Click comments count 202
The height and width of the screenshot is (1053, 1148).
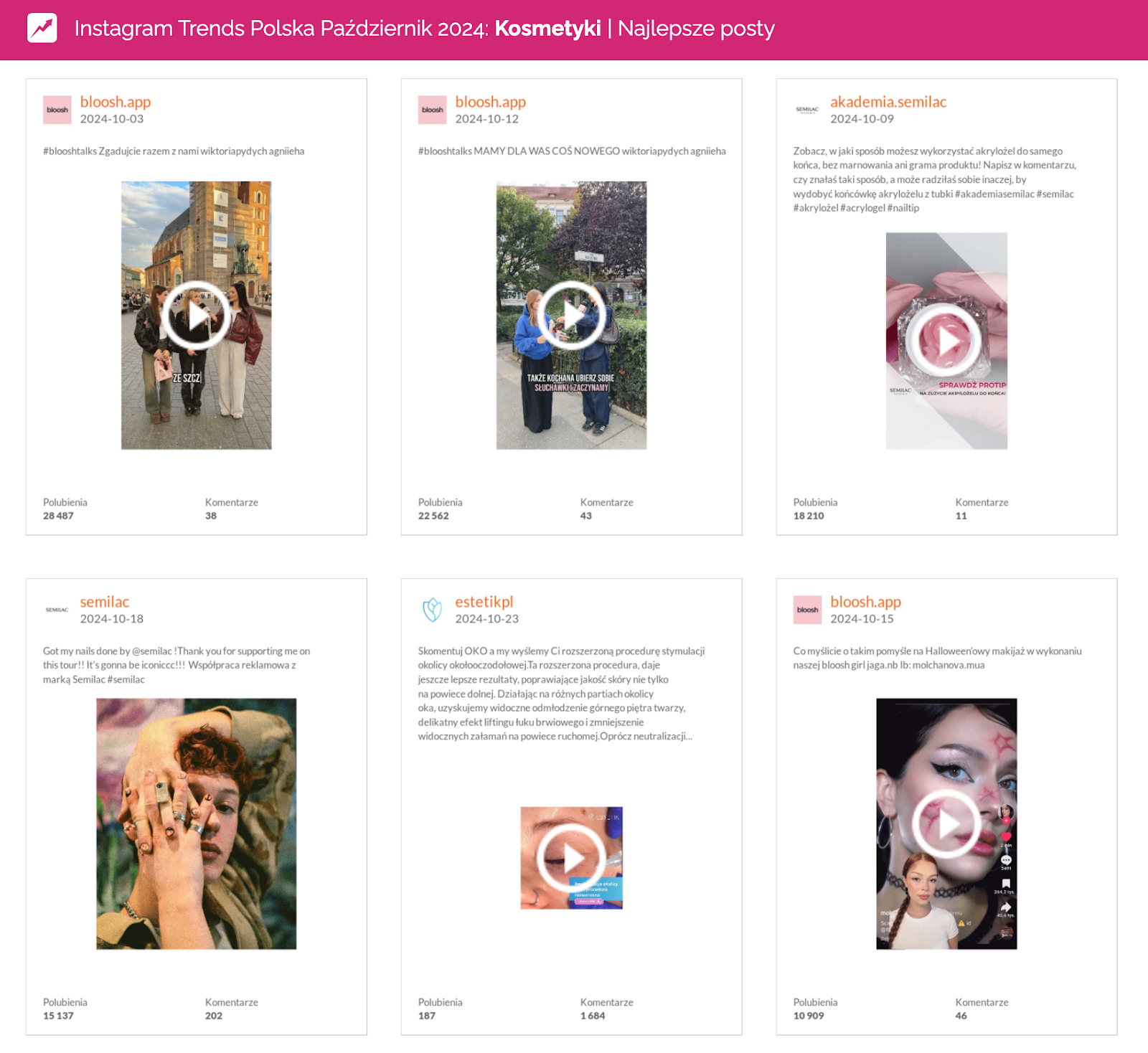tap(214, 1016)
